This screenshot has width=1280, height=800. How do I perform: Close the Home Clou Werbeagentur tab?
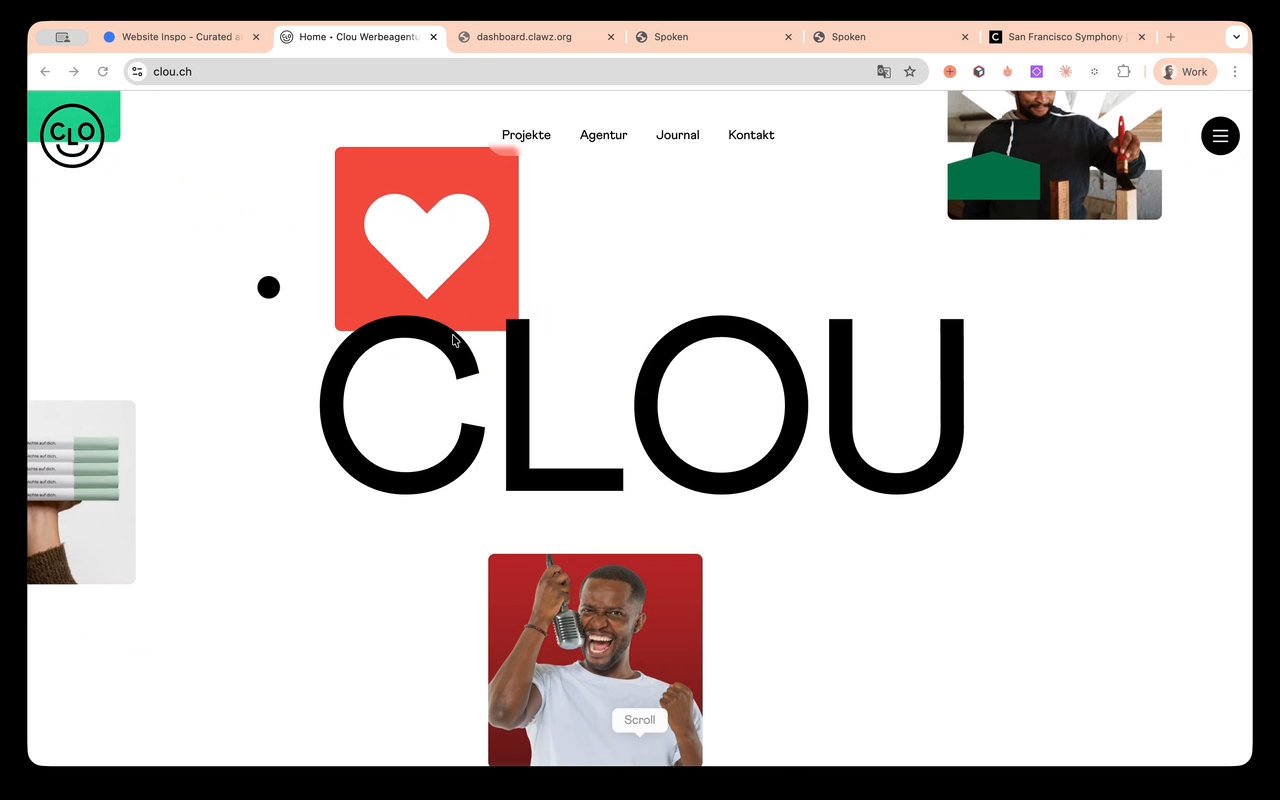434,37
